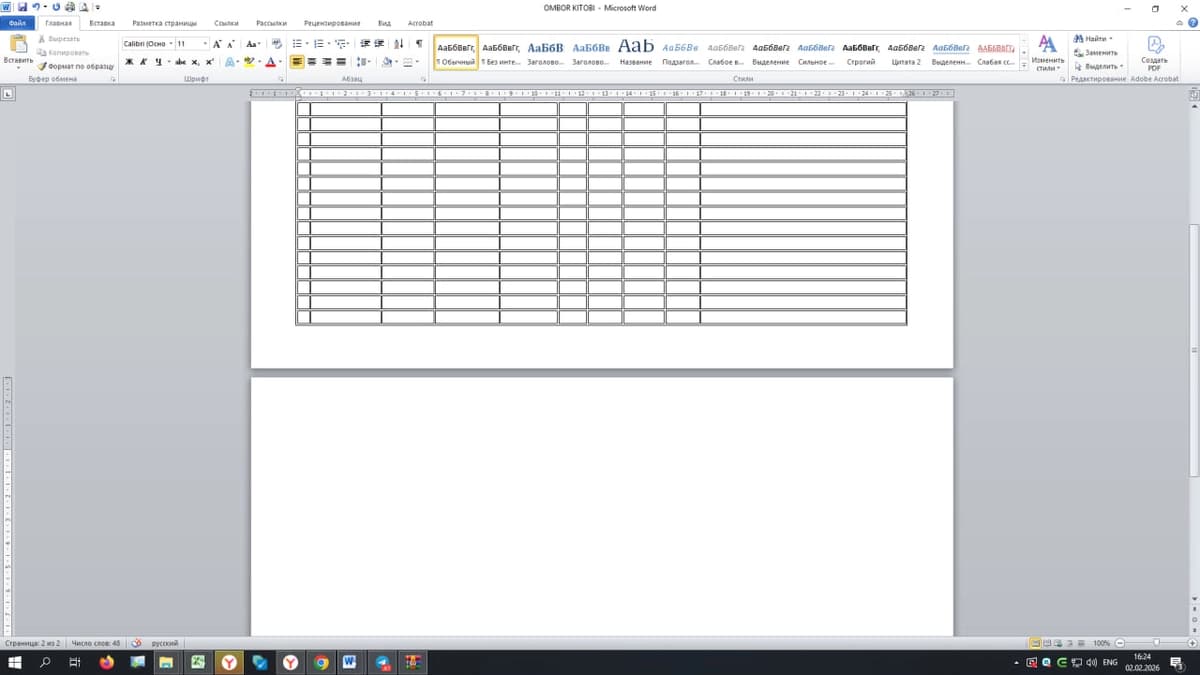Click the numbered list icon
Viewport: 1200px width, 675px height.
pos(318,44)
